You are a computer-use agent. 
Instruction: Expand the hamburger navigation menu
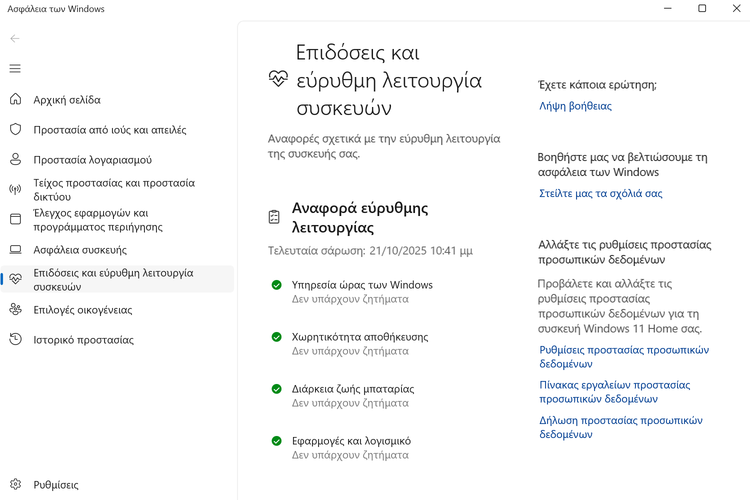15,69
